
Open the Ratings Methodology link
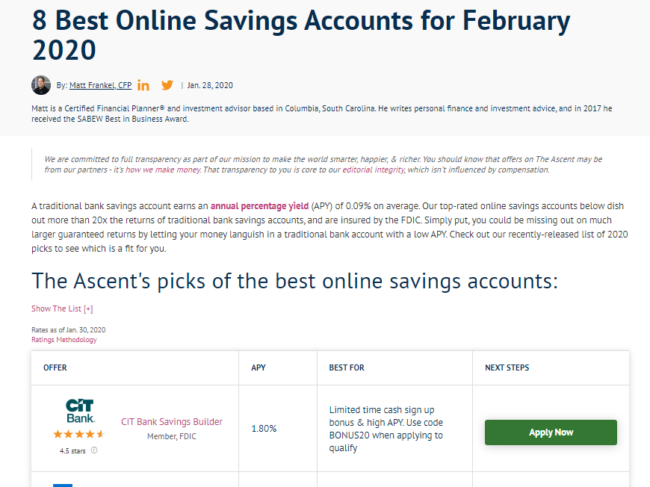[x=64, y=340]
